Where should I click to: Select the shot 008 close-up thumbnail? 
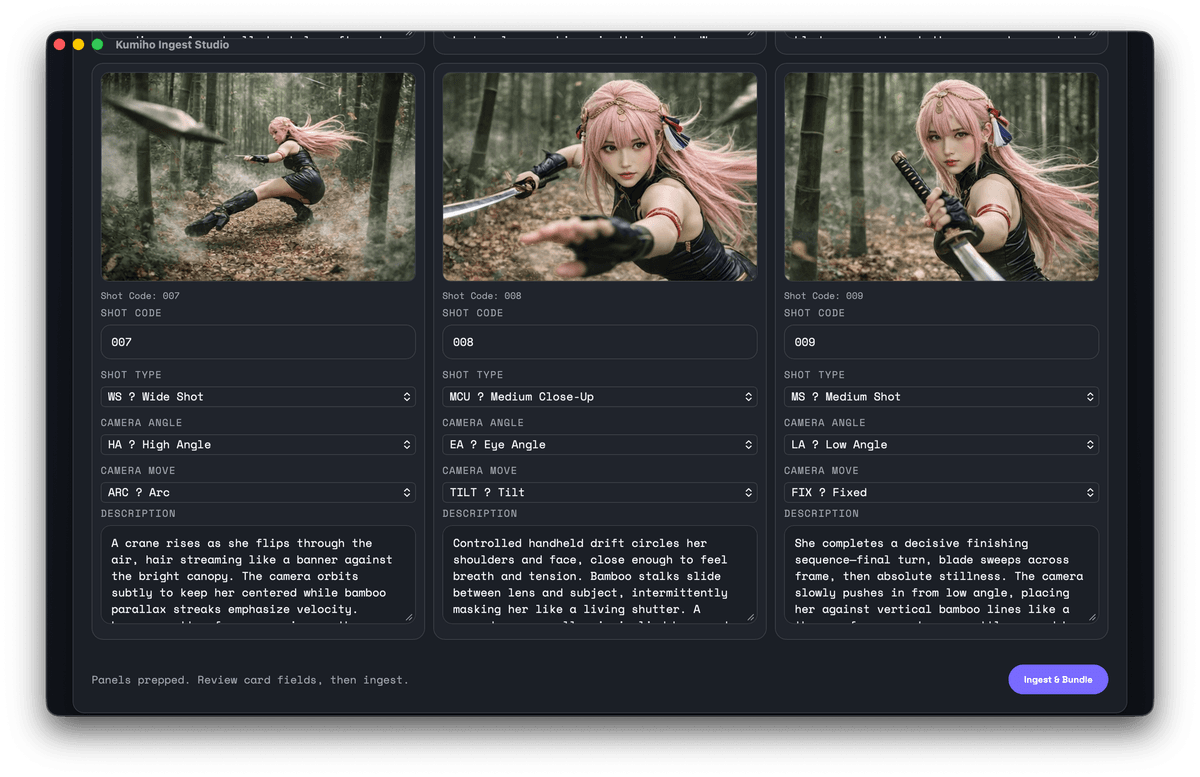coord(599,177)
